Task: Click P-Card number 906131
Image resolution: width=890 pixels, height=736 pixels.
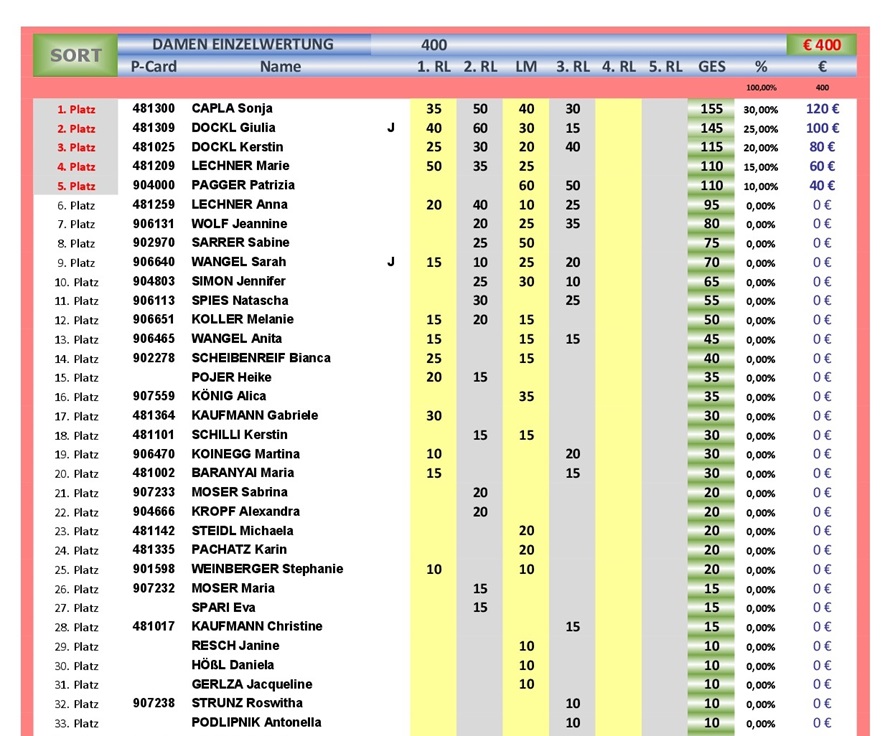Action: [x=154, y=224]
